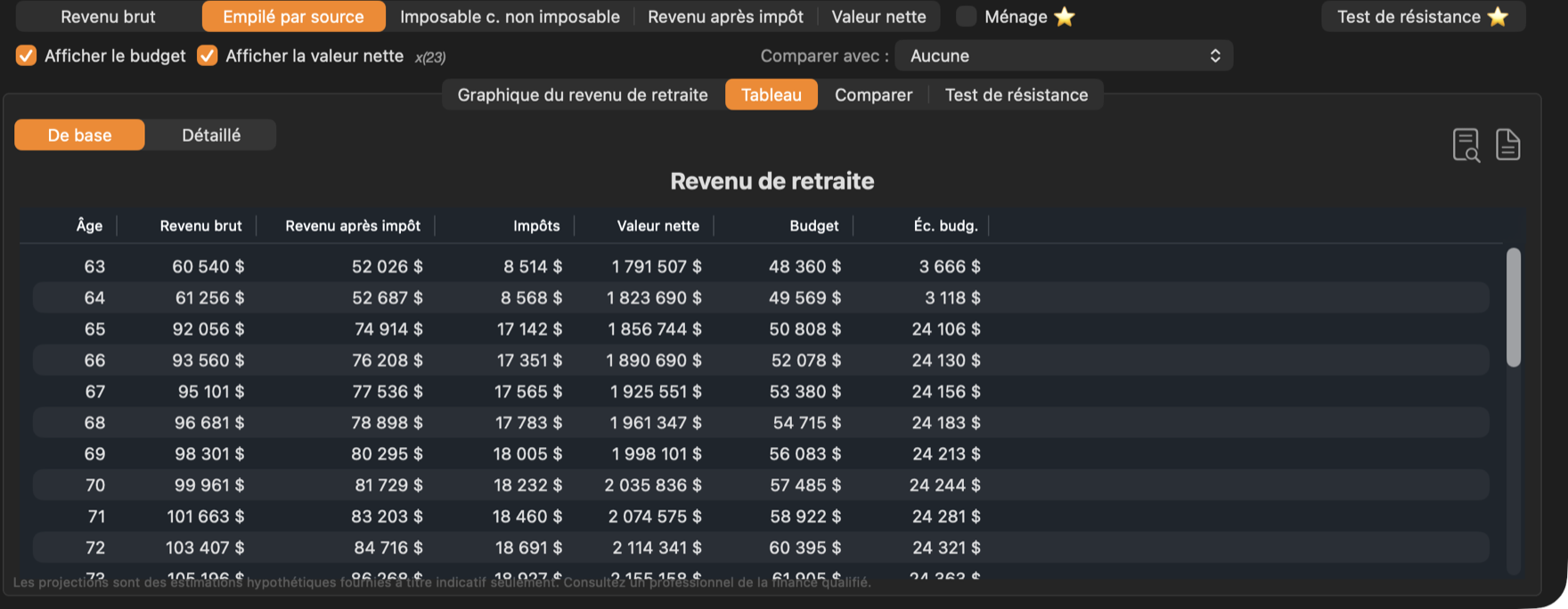Open the Valeur nette top tab
The image size is (1568, 609).
[x=878, y=16]
